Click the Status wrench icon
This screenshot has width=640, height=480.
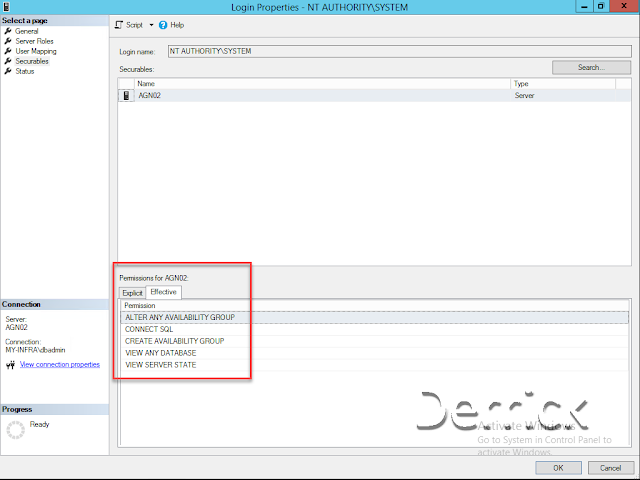[x=8, y=71]
